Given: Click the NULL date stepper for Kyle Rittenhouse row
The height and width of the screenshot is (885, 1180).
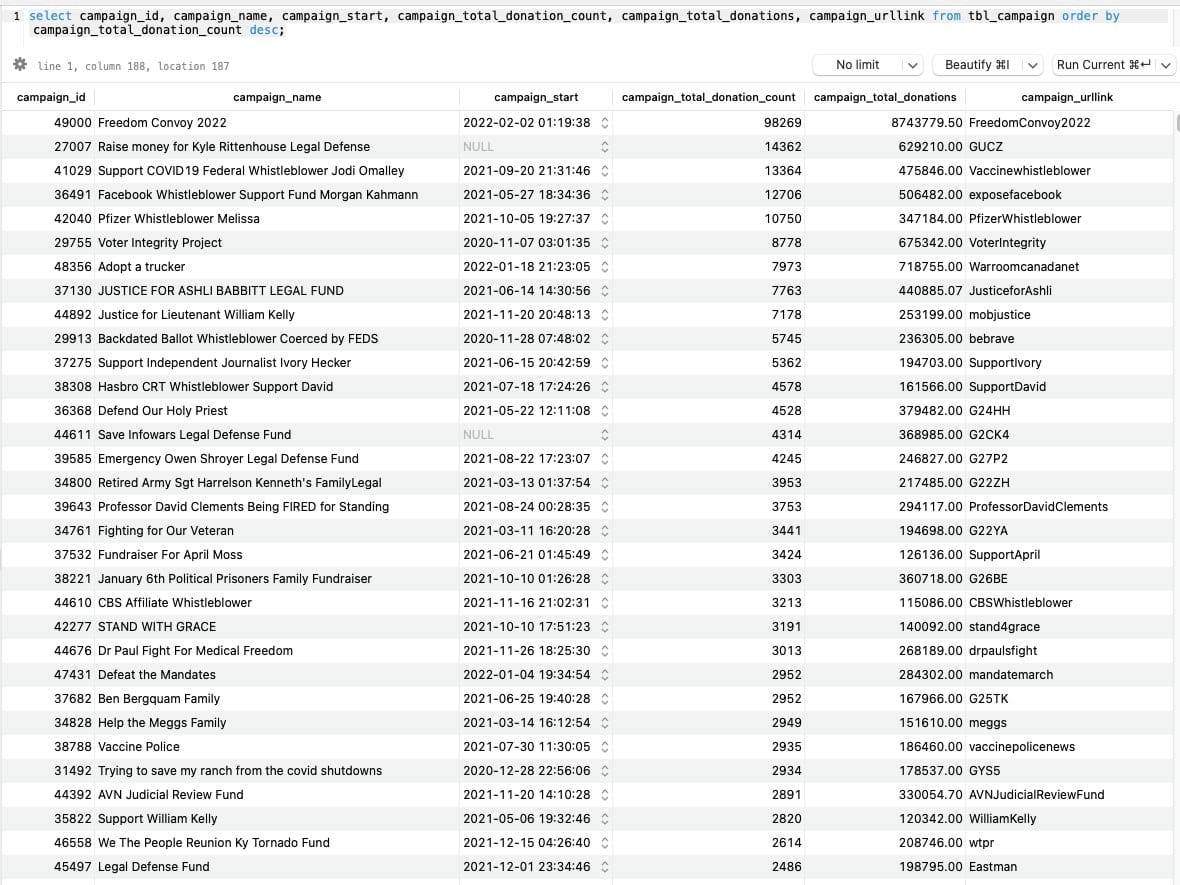Looking at the screenshot, I should [x=605, y=147].
